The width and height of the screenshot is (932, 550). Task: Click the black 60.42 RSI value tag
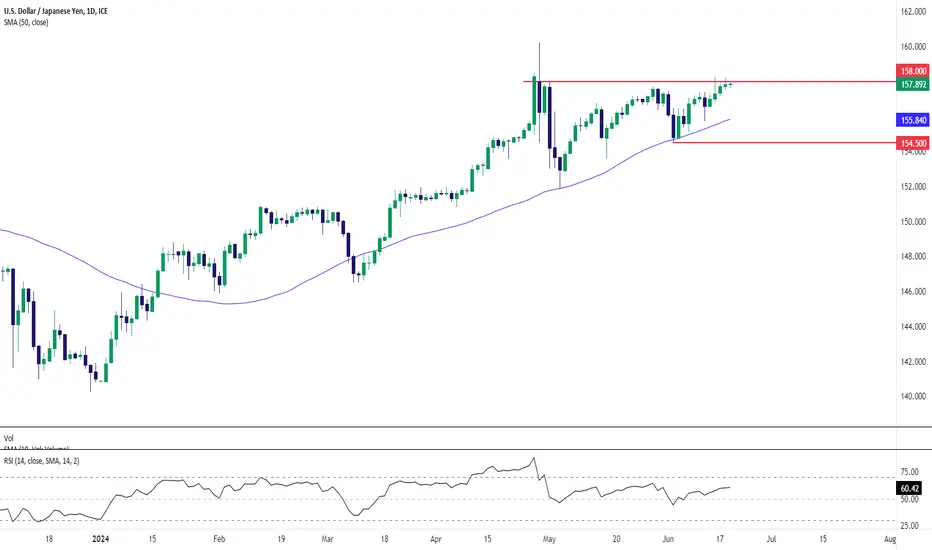pos(910,488)
